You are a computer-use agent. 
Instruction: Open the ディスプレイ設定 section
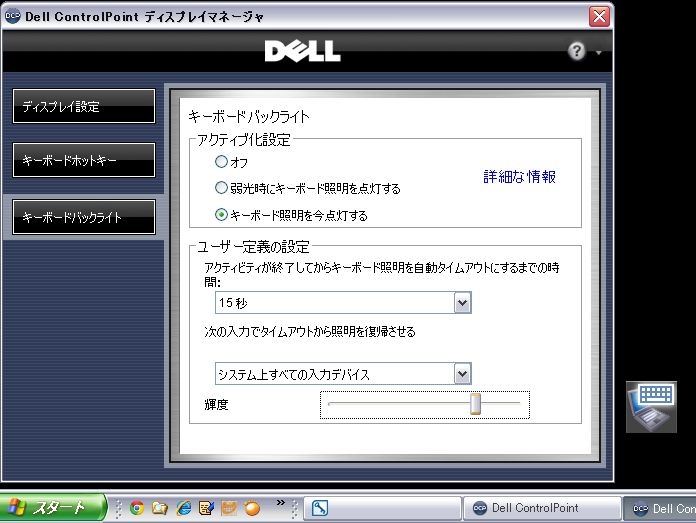[x=84, y=106]
